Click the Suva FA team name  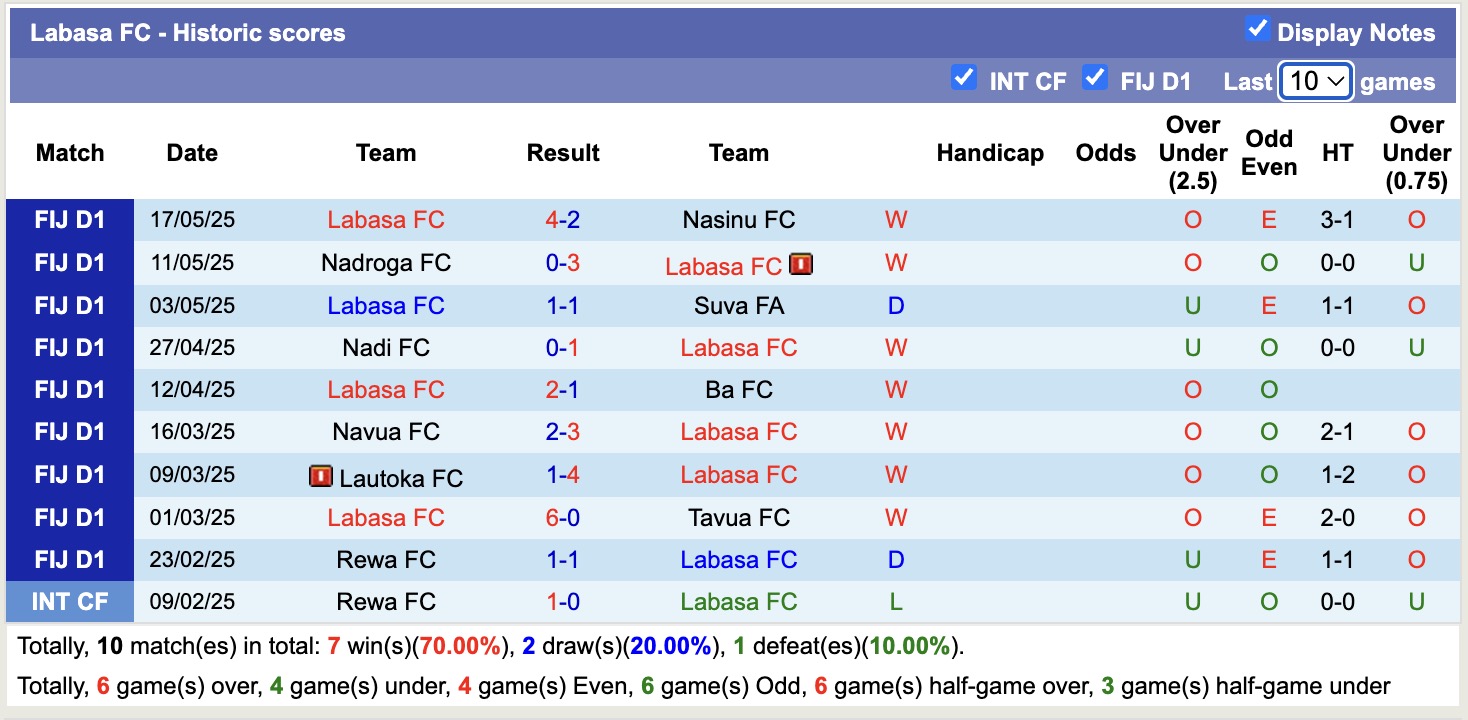coord(738,305)
